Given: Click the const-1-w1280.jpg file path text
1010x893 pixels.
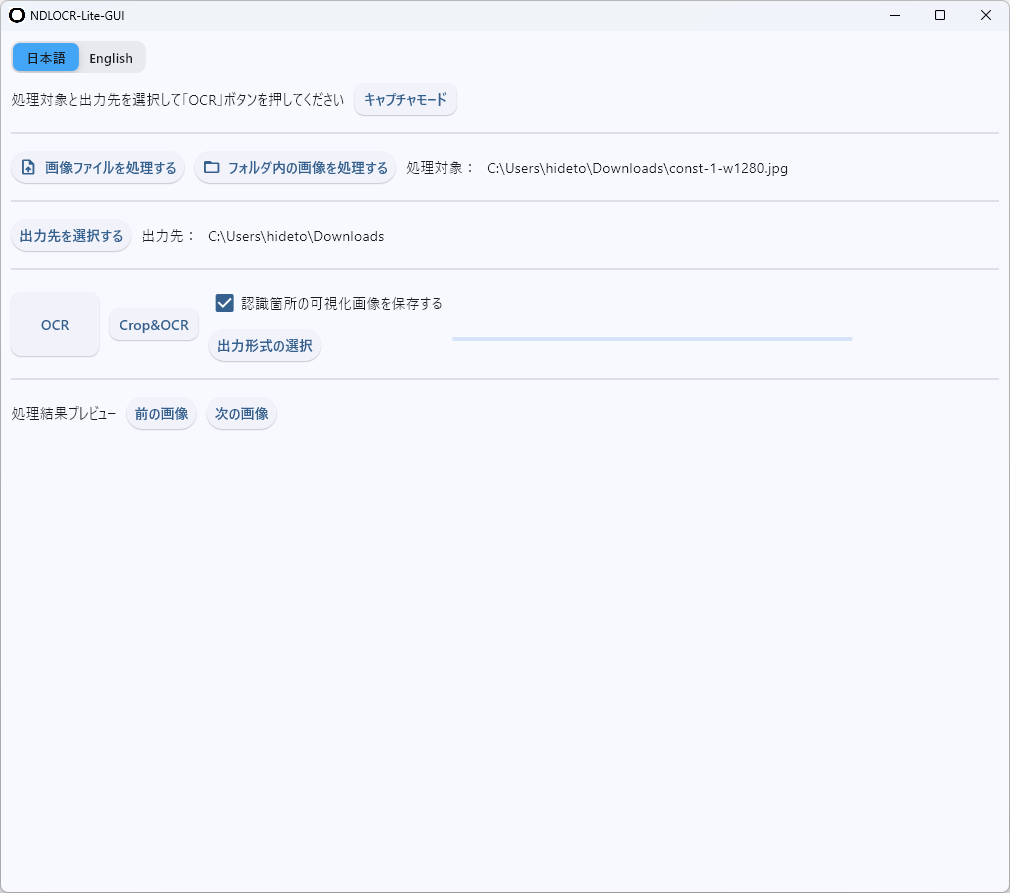Looking at the screenshot, I should coord(636,168).
